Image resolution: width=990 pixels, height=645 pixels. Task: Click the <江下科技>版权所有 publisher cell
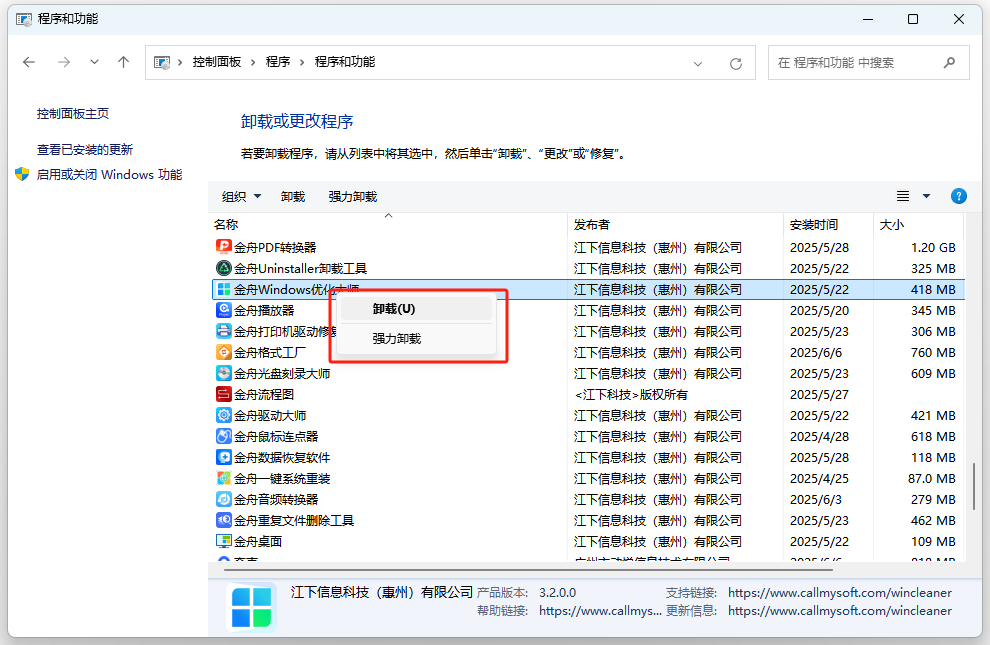(631, 394)
